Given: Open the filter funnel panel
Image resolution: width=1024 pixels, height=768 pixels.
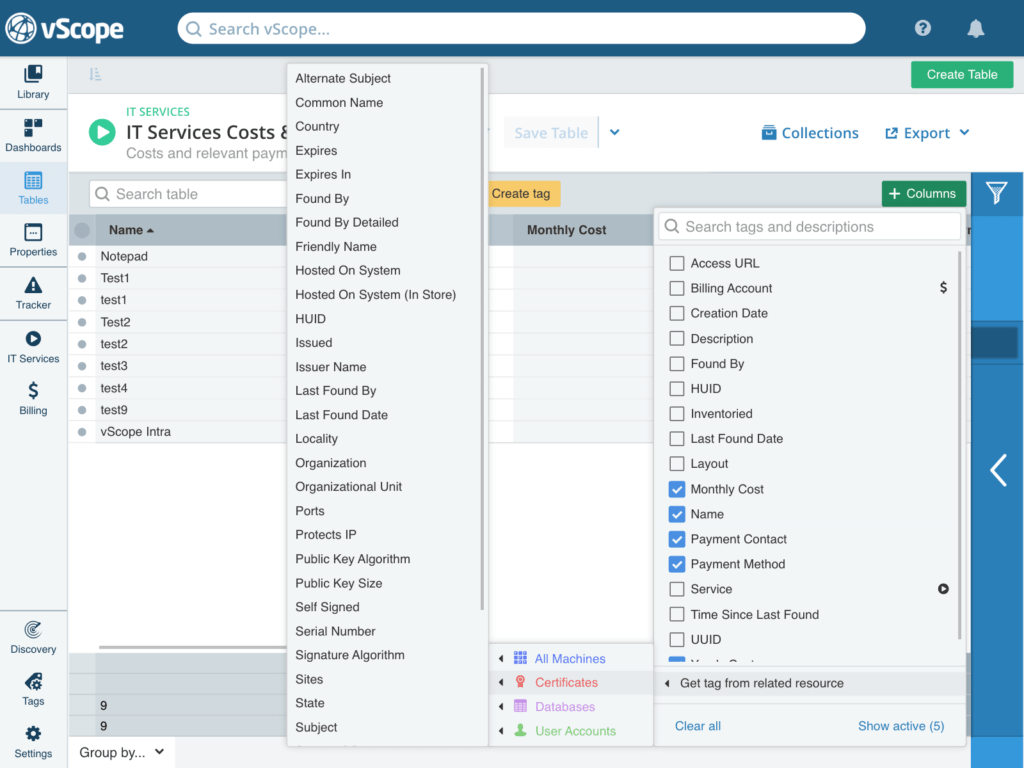Looking at the screenshot, I should tap(997, 193).
